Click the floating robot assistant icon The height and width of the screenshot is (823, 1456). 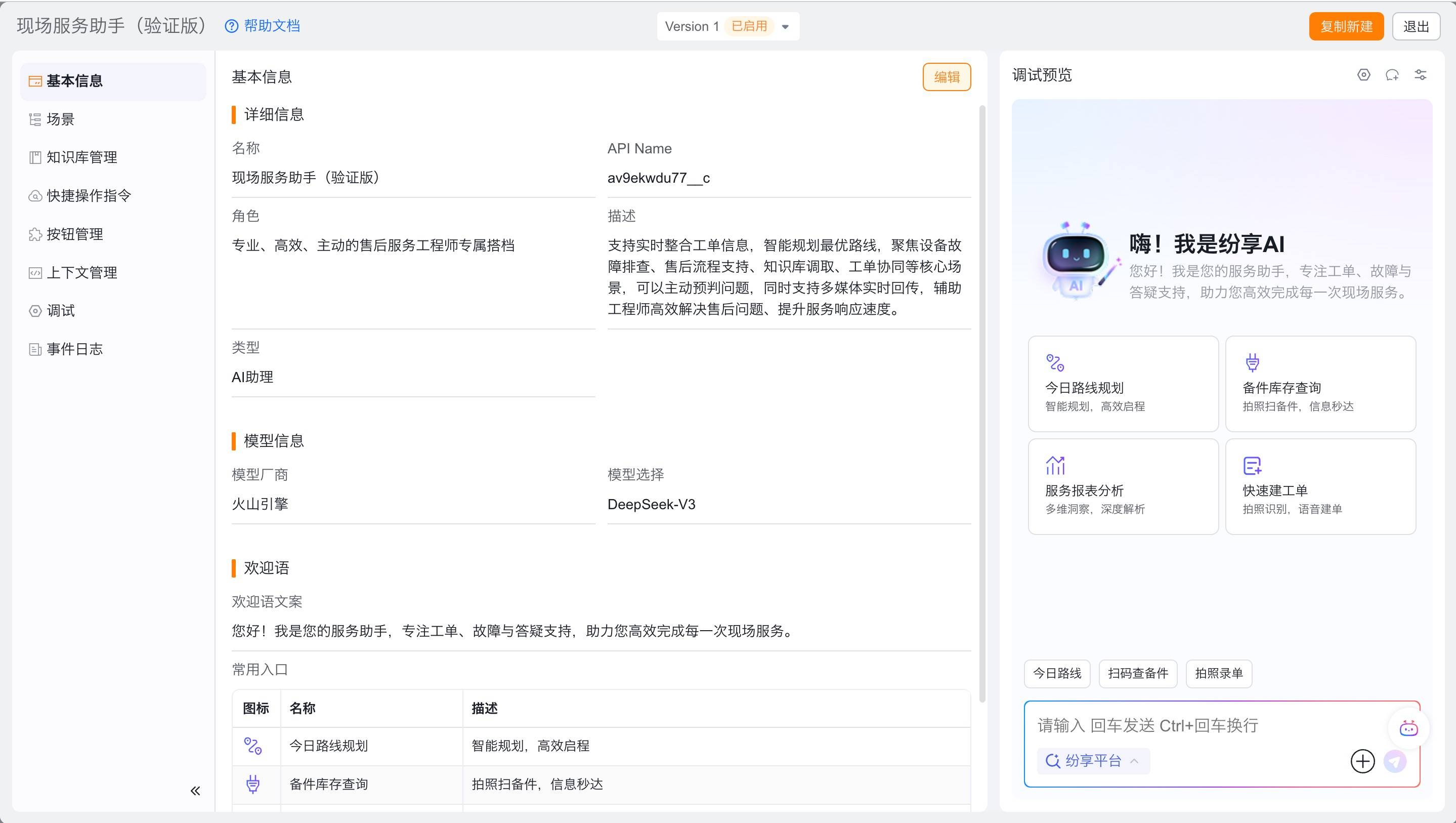[1408, 728]
